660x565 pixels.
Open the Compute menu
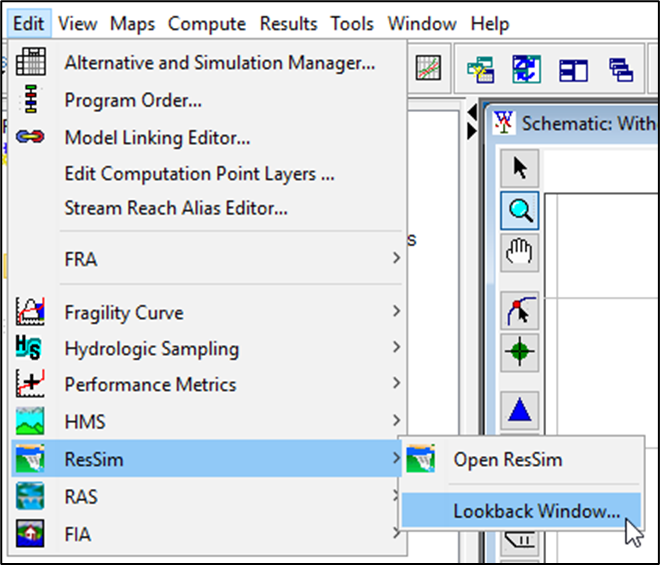[x=207, y=24]
